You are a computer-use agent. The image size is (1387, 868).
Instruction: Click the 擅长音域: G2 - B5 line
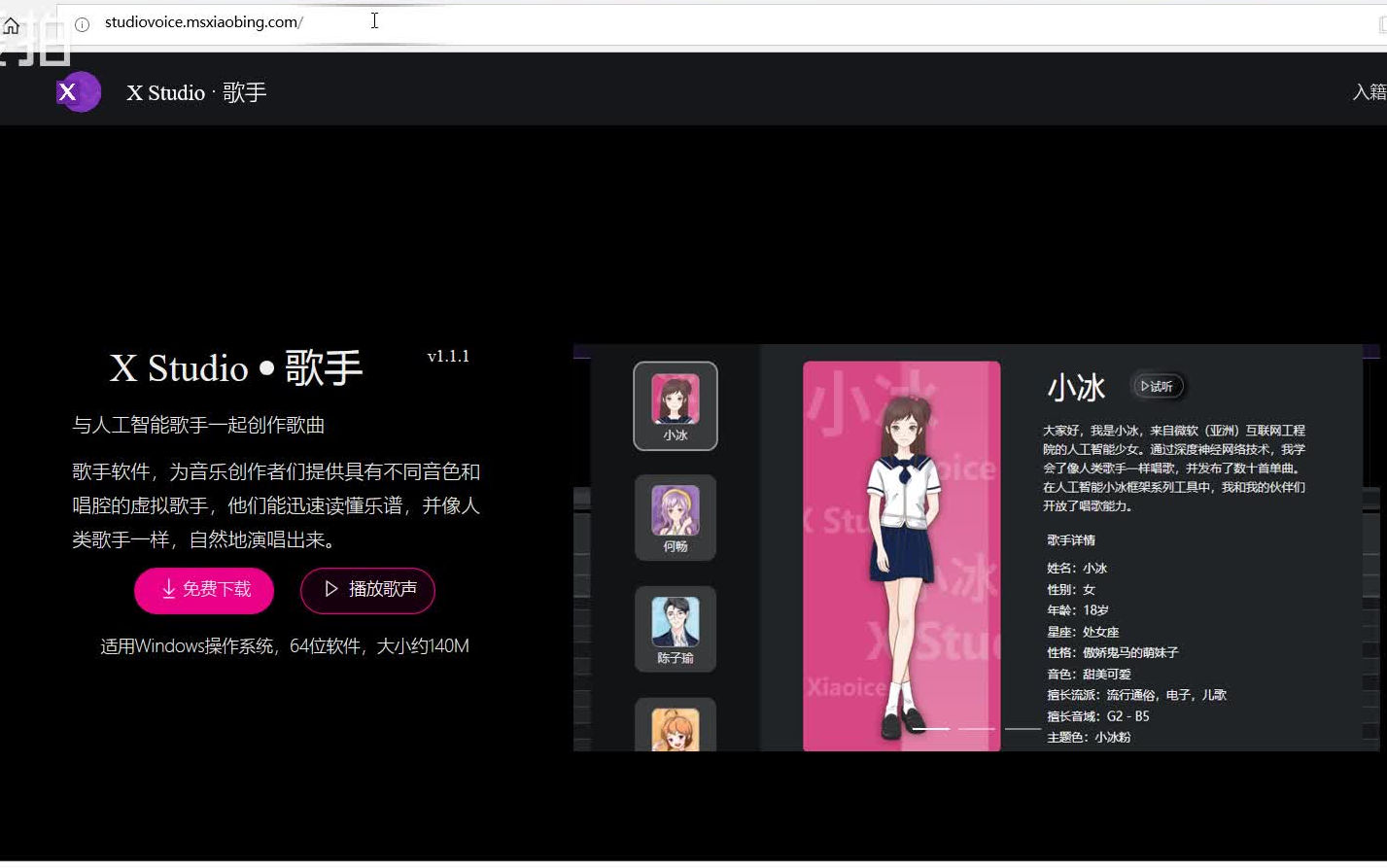tap(1098, 716)
